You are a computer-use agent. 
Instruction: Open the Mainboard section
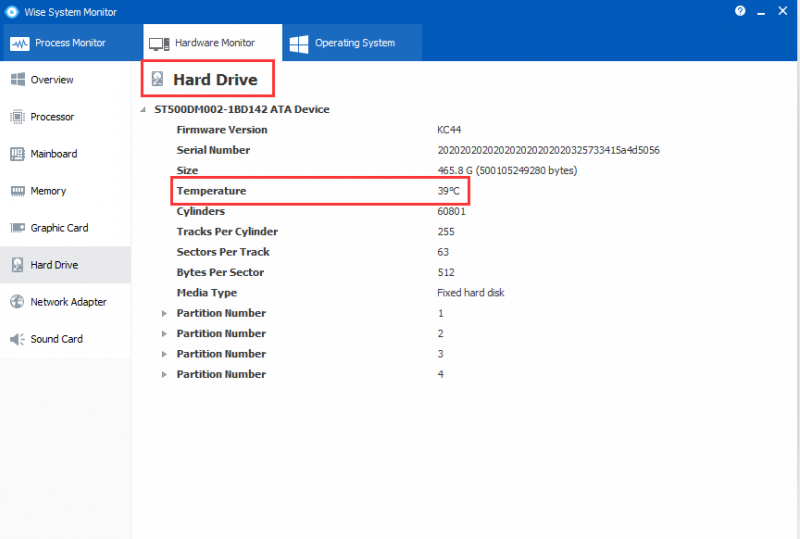tap(65, 154)
